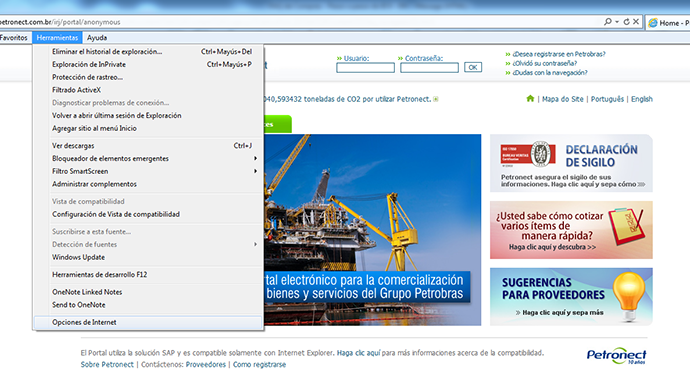The width and height of the screenshot is (690, 392).
Task: Close the Herramientas menu header
Action: pos(57,38)
